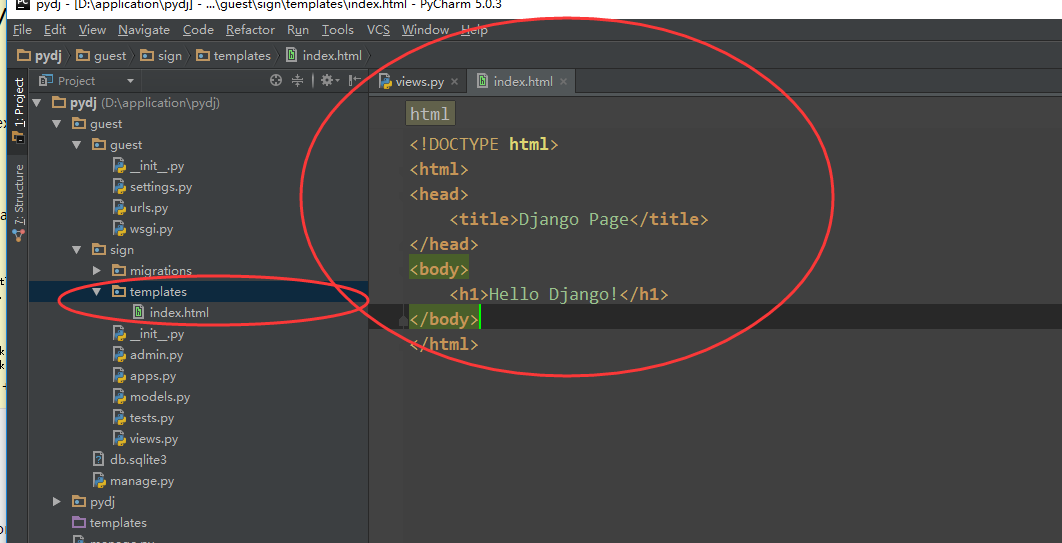The width and height of the screenshot is (1062, 543).
Task: Click the guest breadcrumb in navigation bar
Action: coord(101,56)
